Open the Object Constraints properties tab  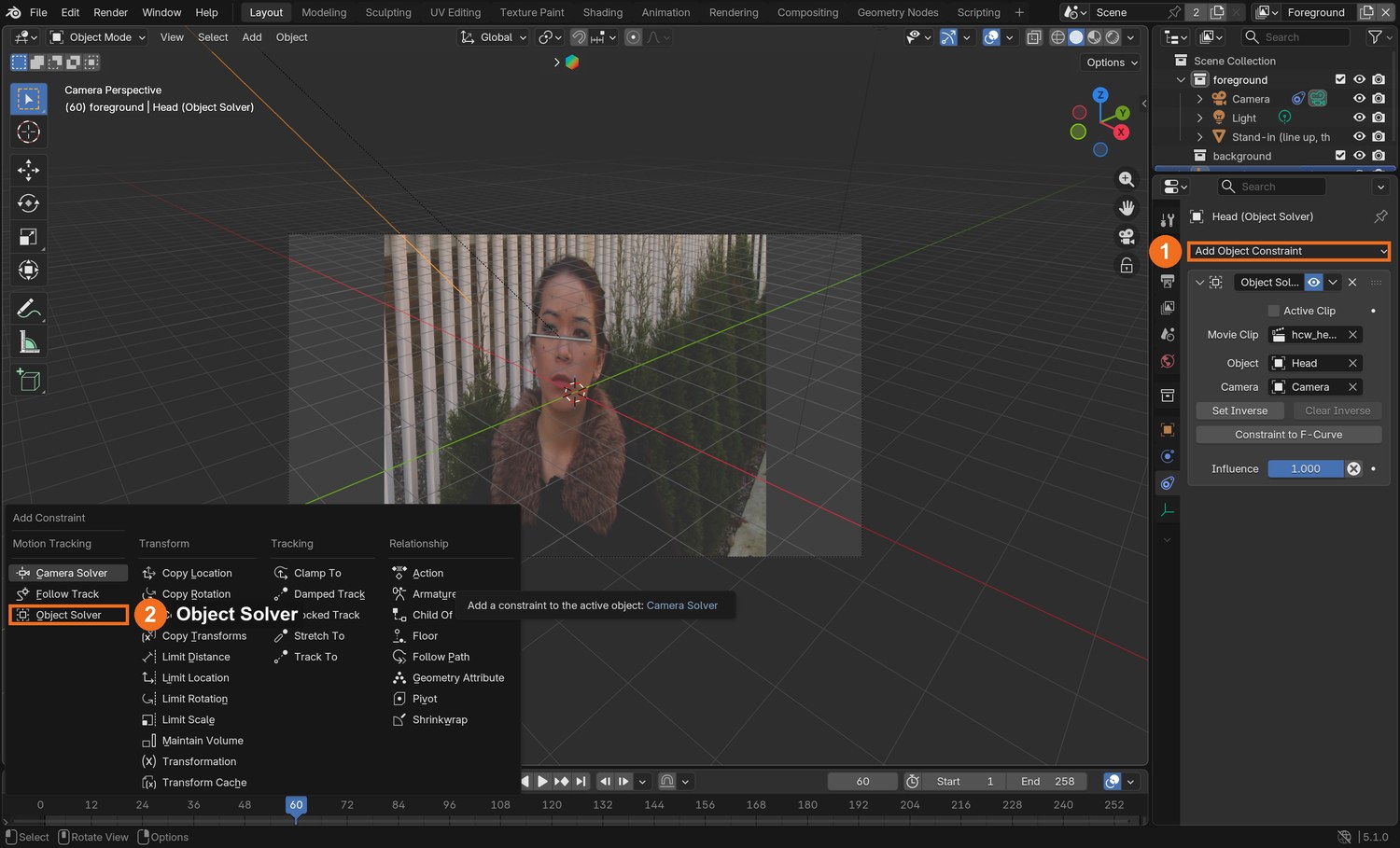(x=1168, y=483)
